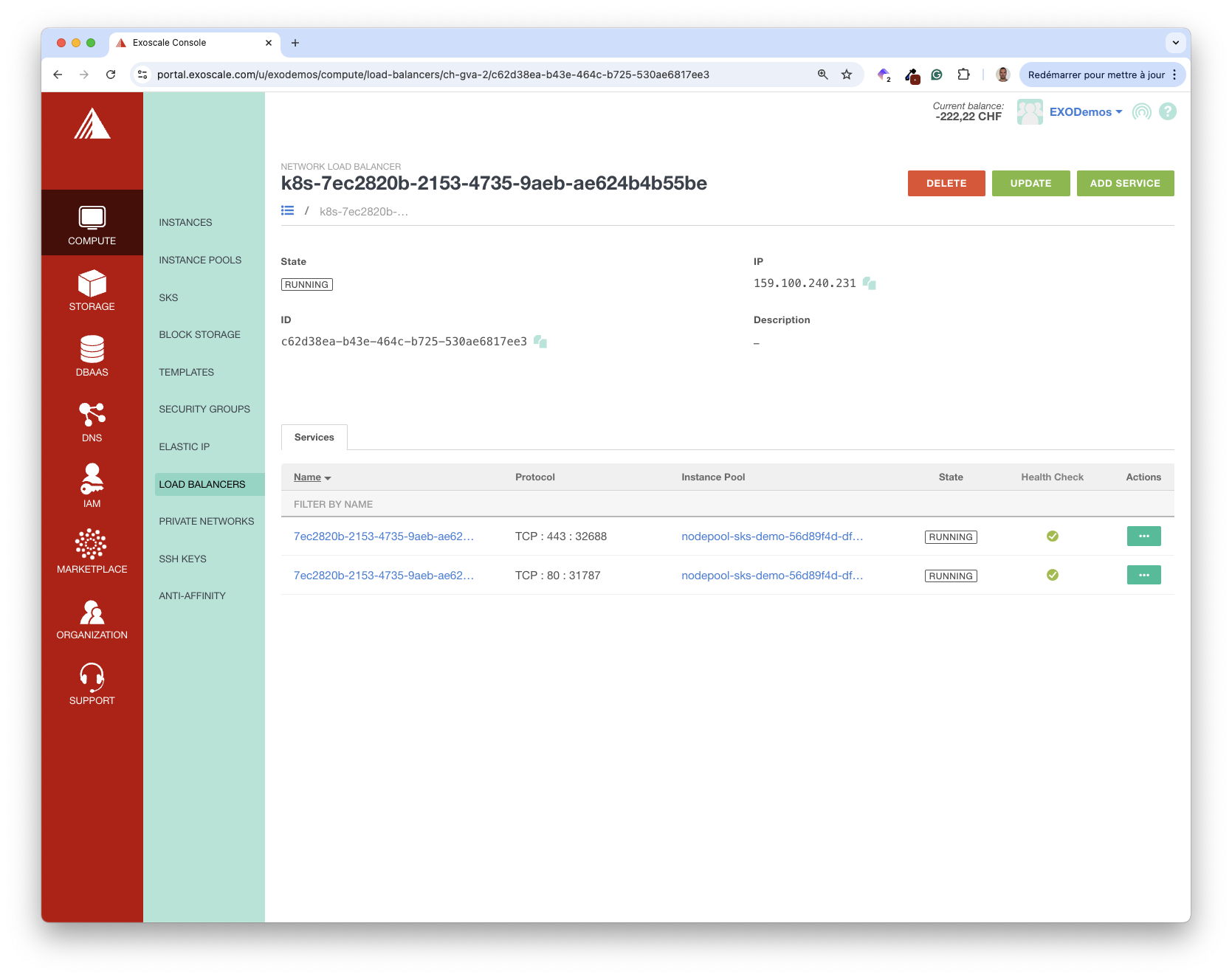The height and width of the screenshot is (977, 1232).
Task: Open the nodepool link for TCP 443 service
Action: (x=771, y=536)
